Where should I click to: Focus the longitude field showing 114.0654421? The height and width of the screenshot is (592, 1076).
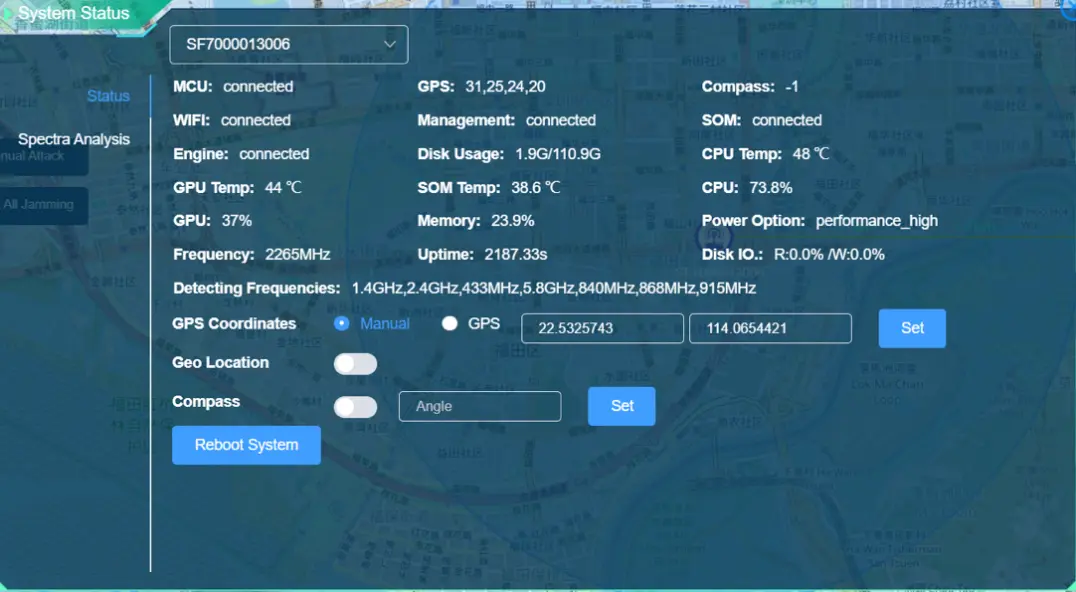pos(769,328)
